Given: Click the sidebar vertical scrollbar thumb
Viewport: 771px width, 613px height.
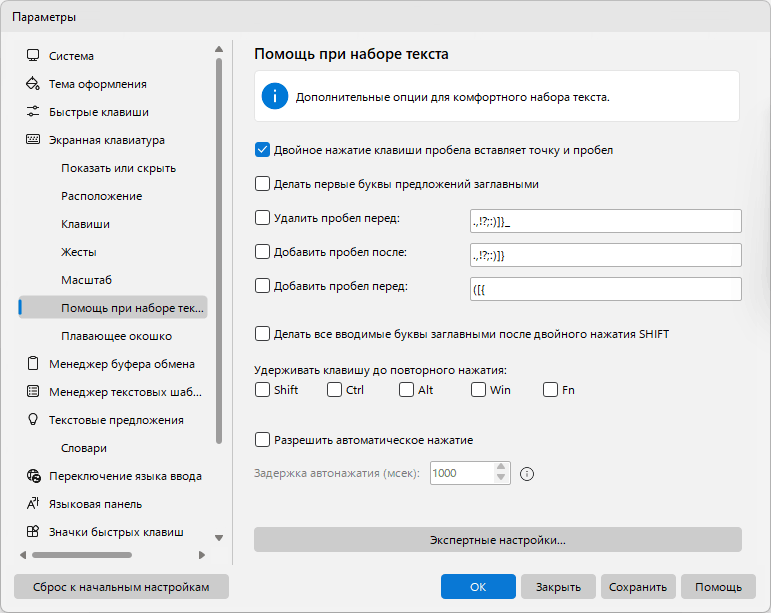Looking at the screenshot, I should [219, 251].
